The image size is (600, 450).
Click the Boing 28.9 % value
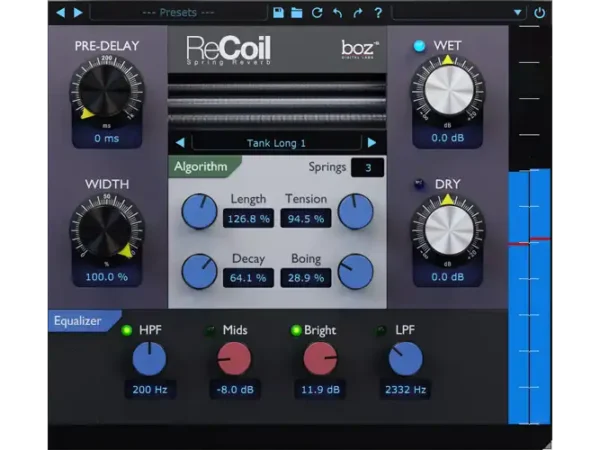[306, 278]
